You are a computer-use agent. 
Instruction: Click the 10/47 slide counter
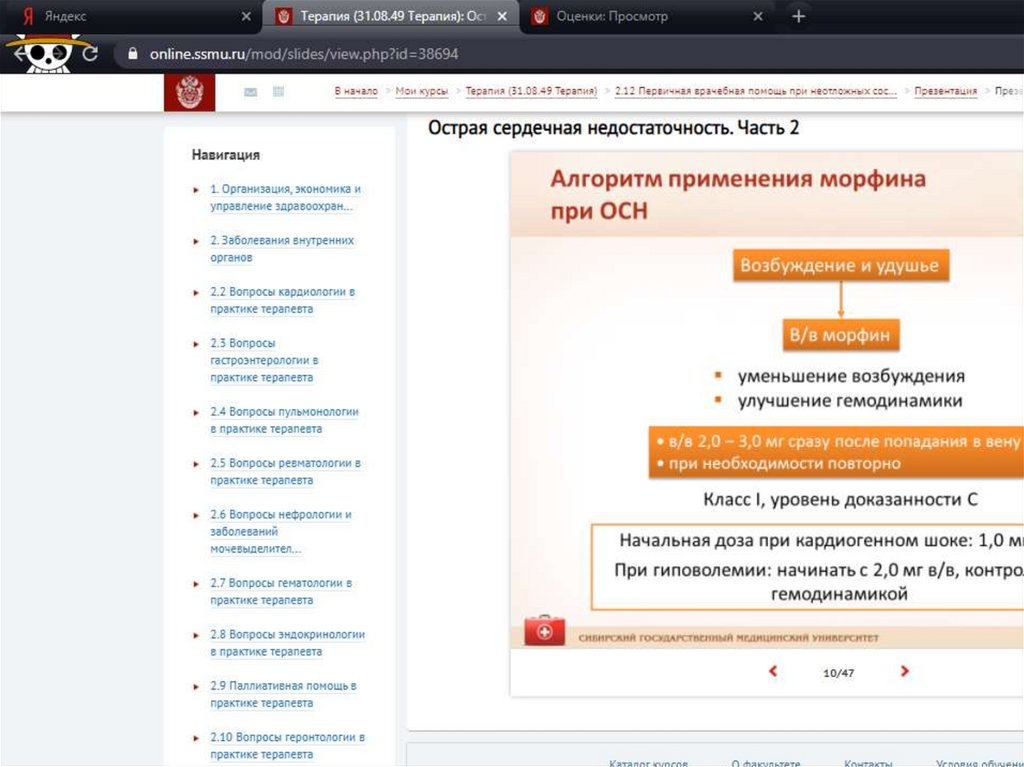pyautogui.click(x=839, y=673)
